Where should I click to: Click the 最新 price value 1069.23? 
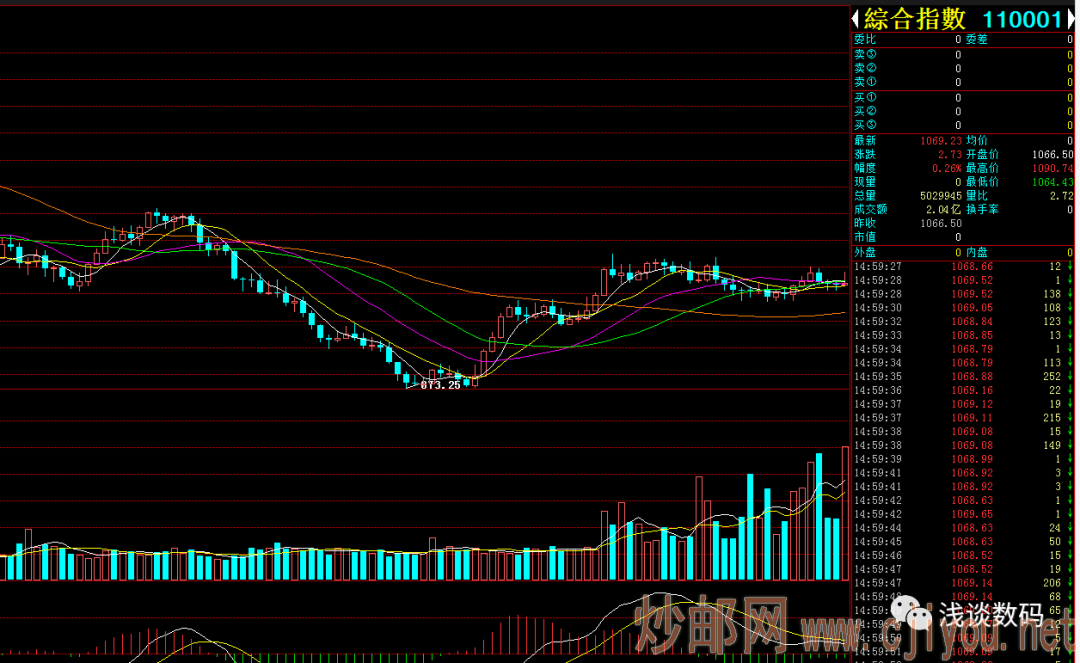940,141
